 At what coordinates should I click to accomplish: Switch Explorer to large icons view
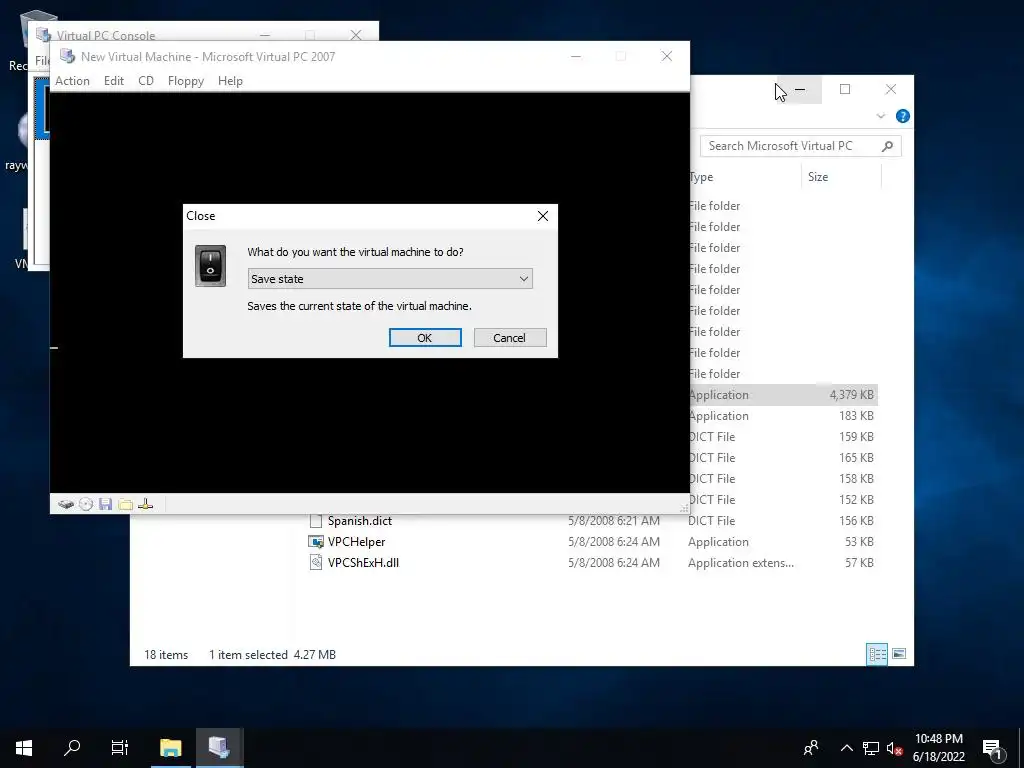(899, 654)
